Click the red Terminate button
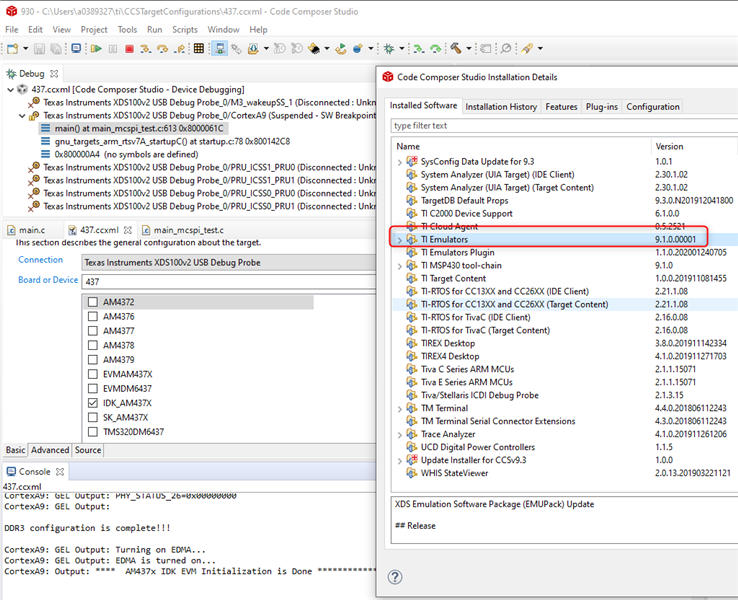 (129, 48)
